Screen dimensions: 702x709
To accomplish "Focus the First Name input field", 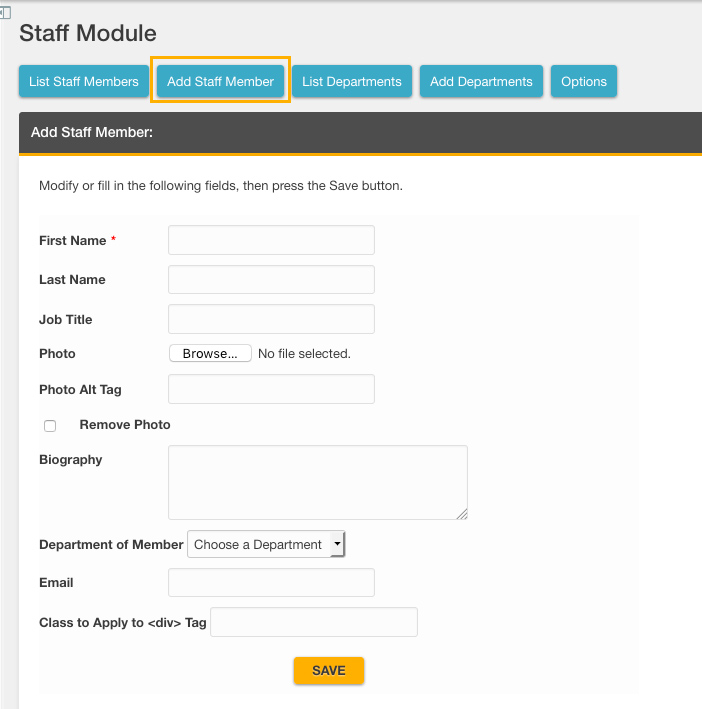I will (271, 240).
